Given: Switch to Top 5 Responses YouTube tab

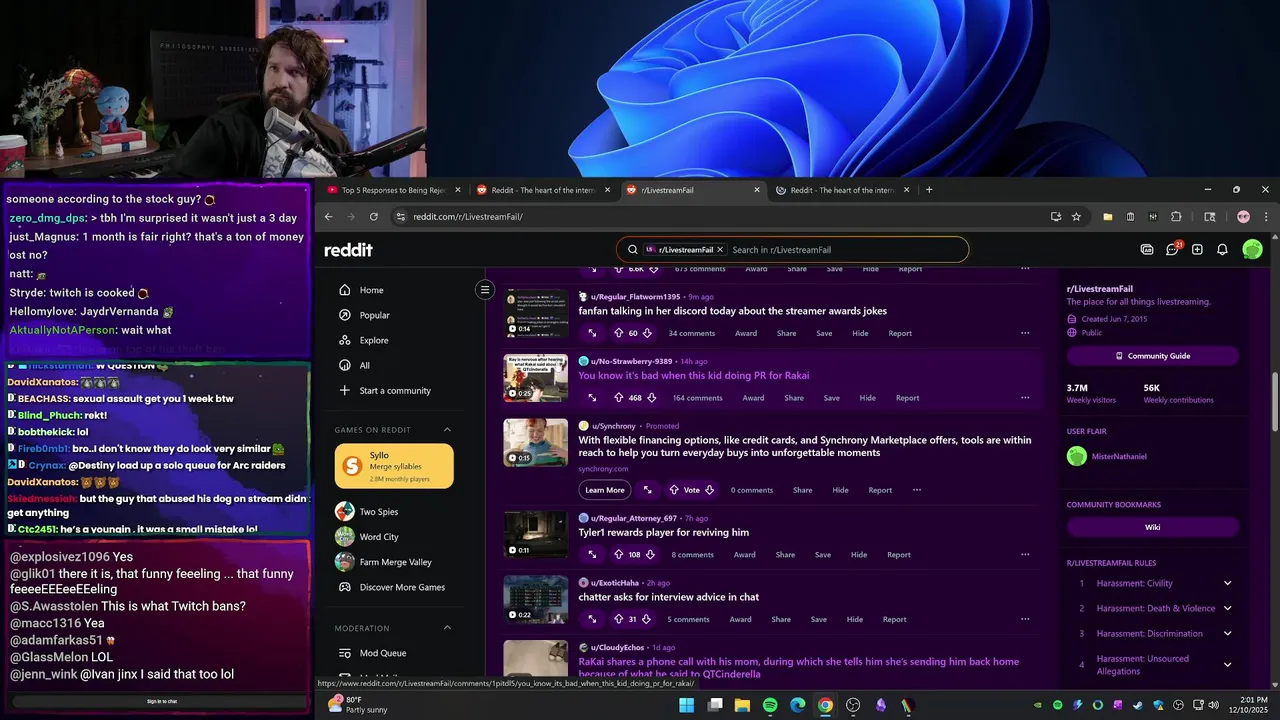Looking at the screenshot, I should 392,190.
